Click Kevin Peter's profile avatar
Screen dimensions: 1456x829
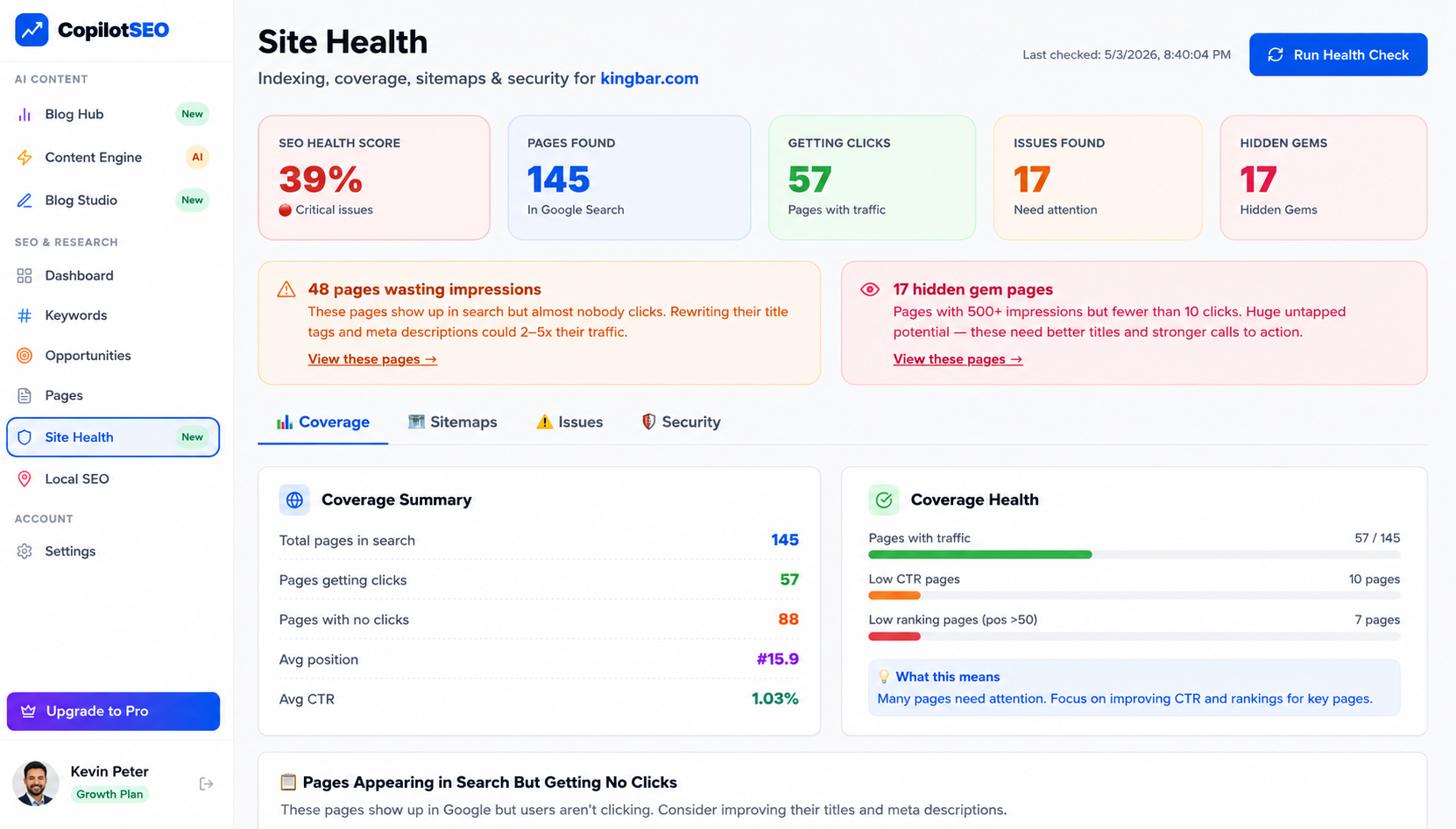coord(36,783)
